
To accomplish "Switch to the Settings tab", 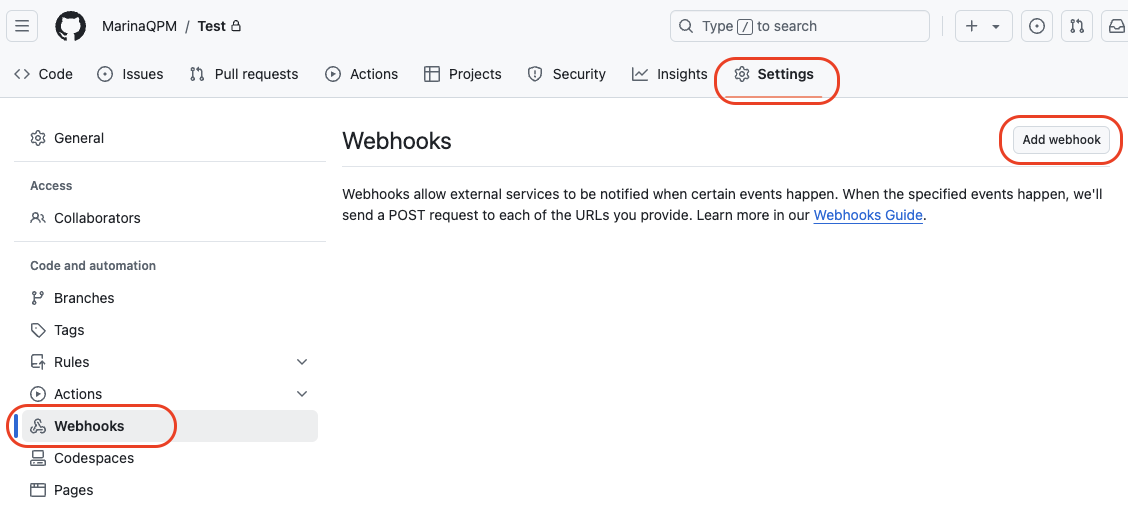I will click(x=774, y=74).
